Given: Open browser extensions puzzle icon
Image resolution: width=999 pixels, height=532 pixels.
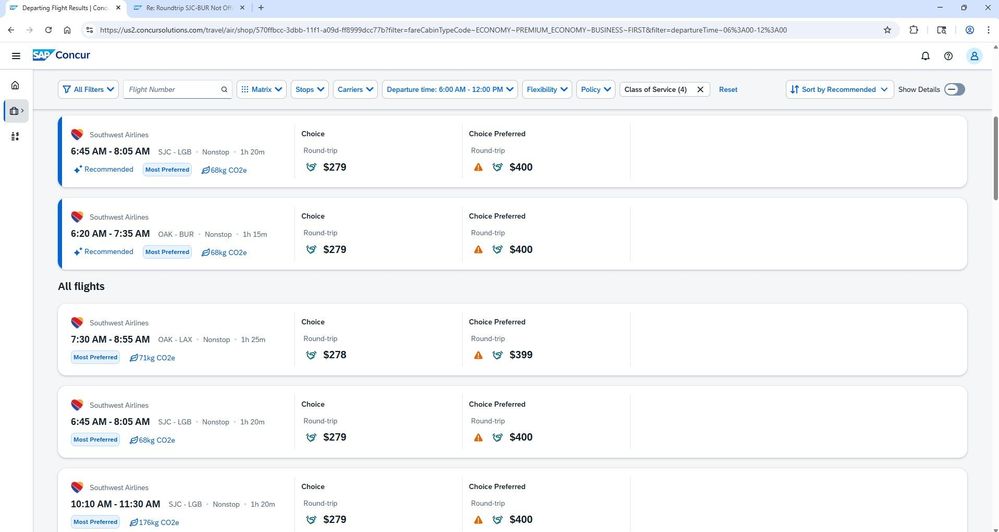Looking at the screenshot, I should 914,30.
